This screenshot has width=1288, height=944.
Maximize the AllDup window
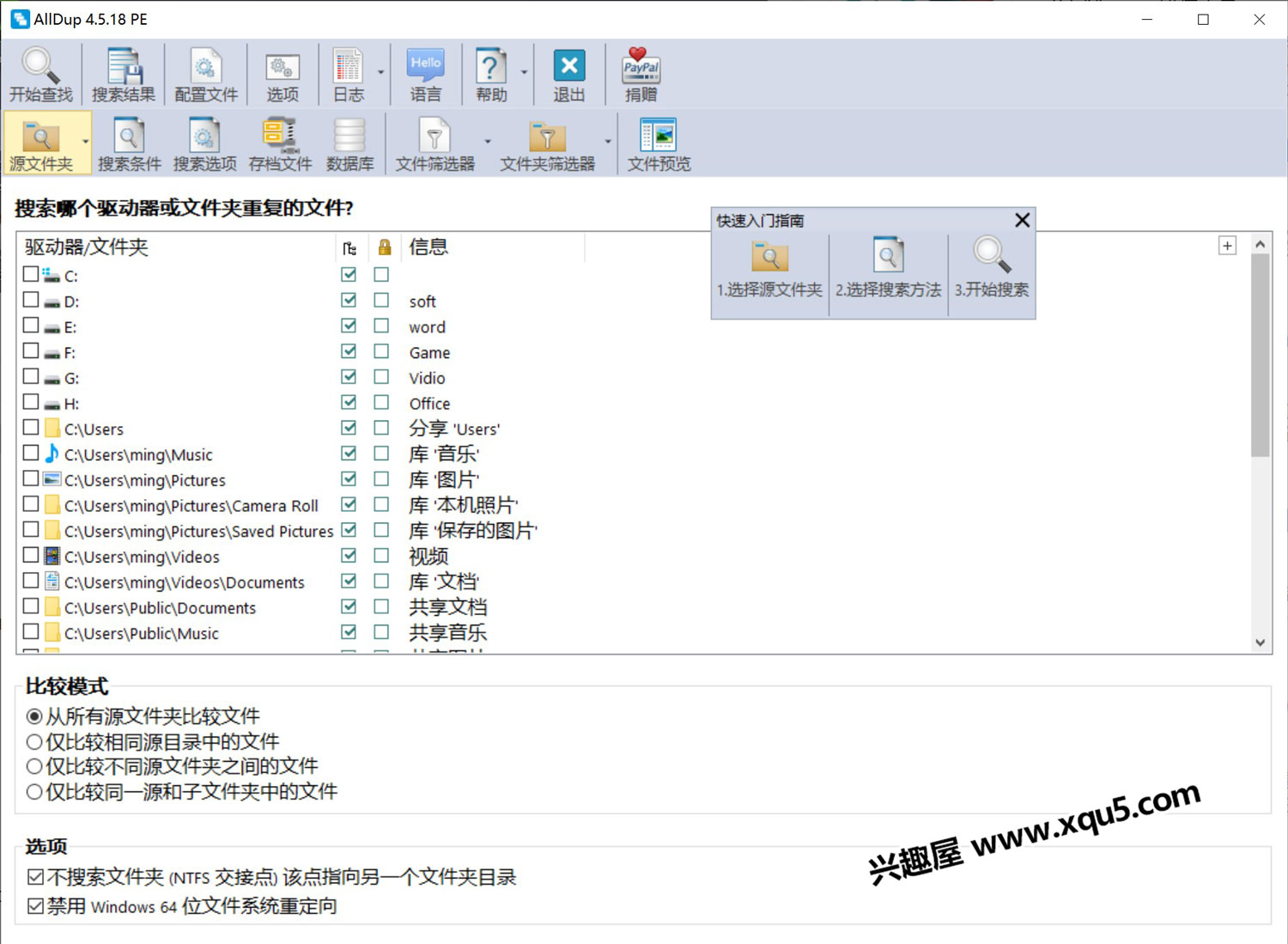1203,19
